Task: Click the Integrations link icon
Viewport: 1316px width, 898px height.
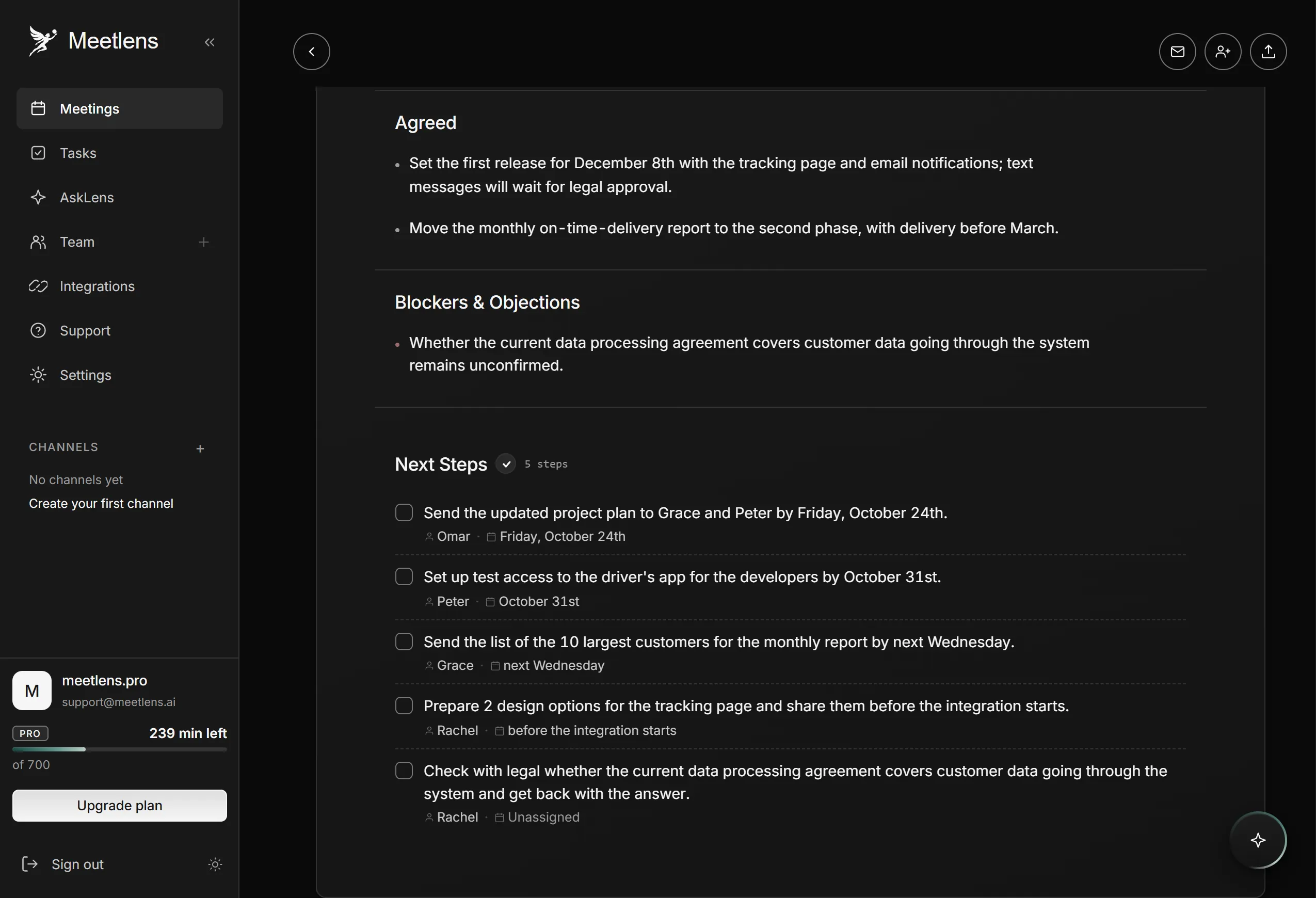Action: point(38,286)
